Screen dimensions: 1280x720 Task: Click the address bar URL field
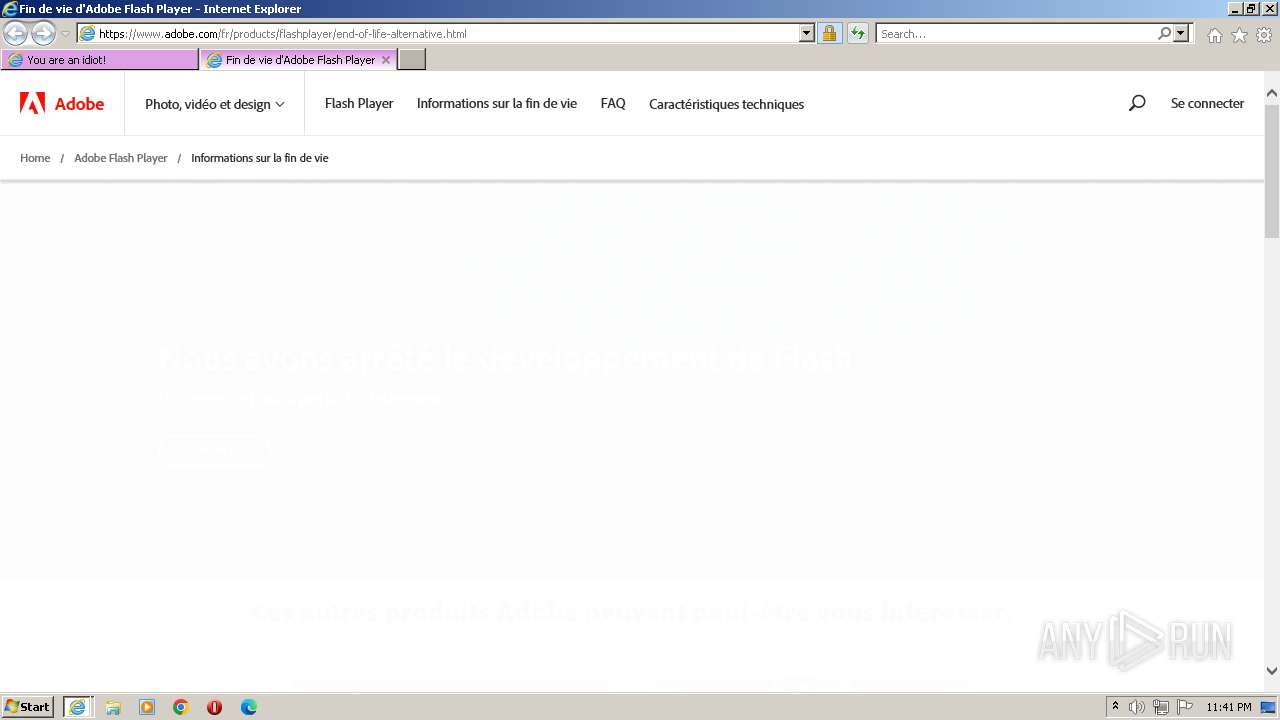[438, 34]
